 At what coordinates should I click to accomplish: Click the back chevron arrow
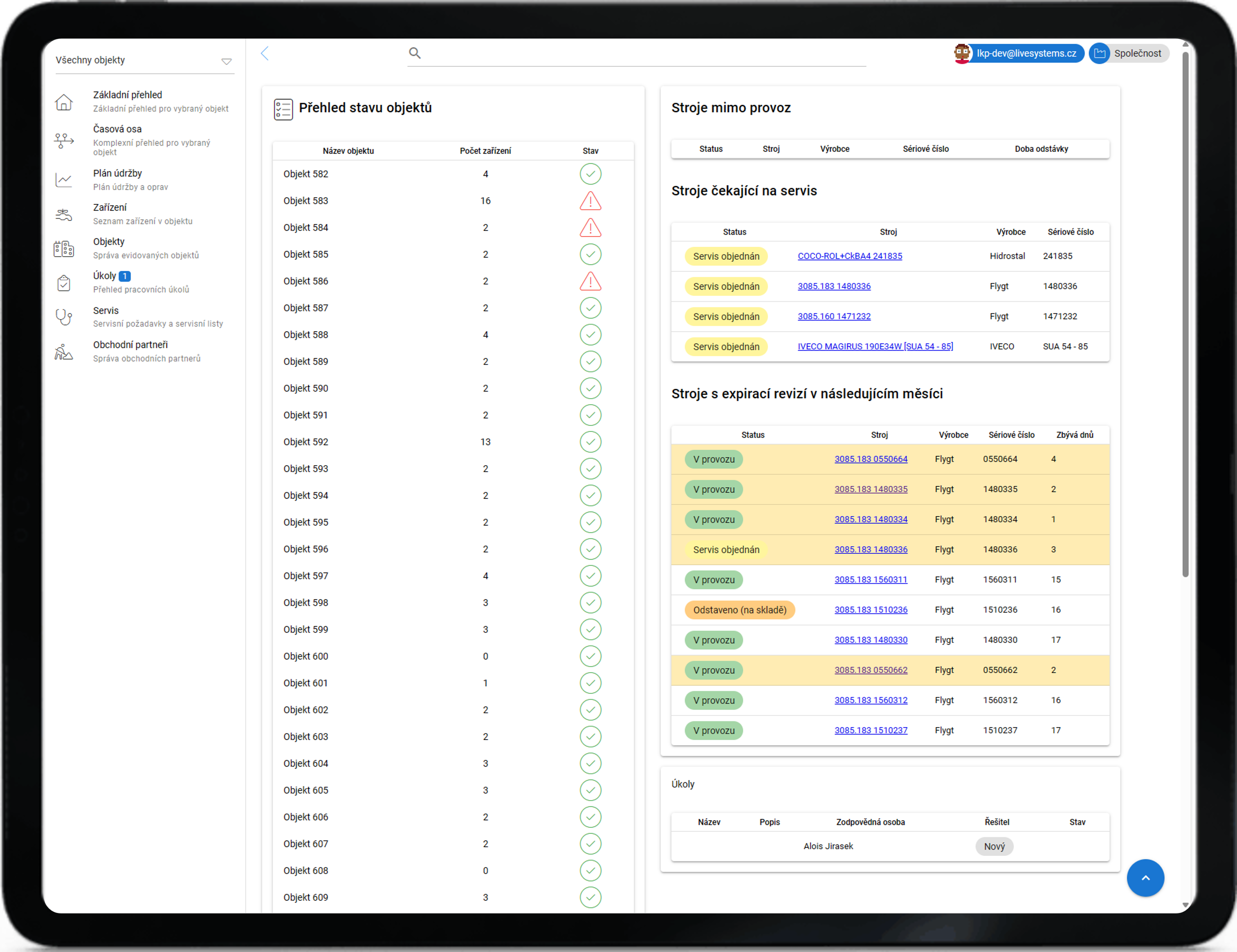coord(264,53)
